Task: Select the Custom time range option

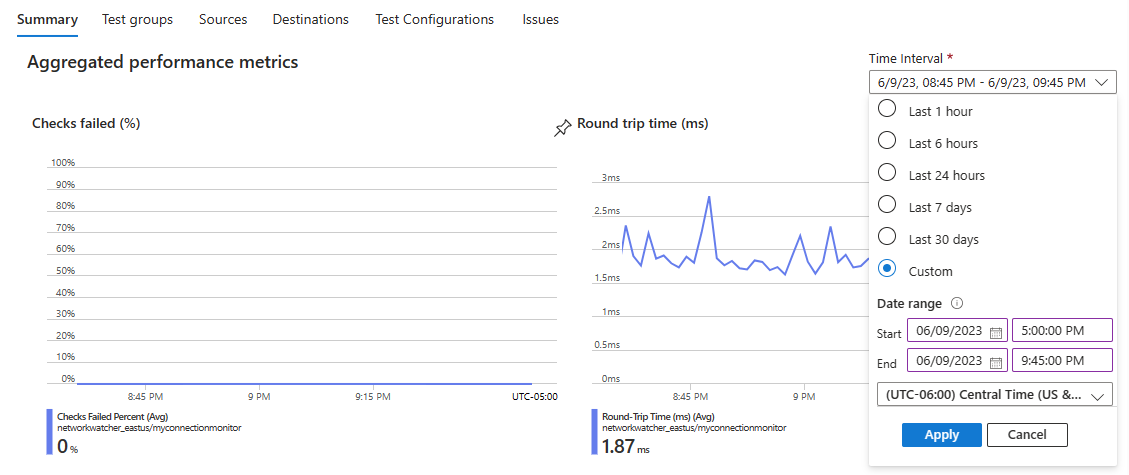Action: pos(887,270)
